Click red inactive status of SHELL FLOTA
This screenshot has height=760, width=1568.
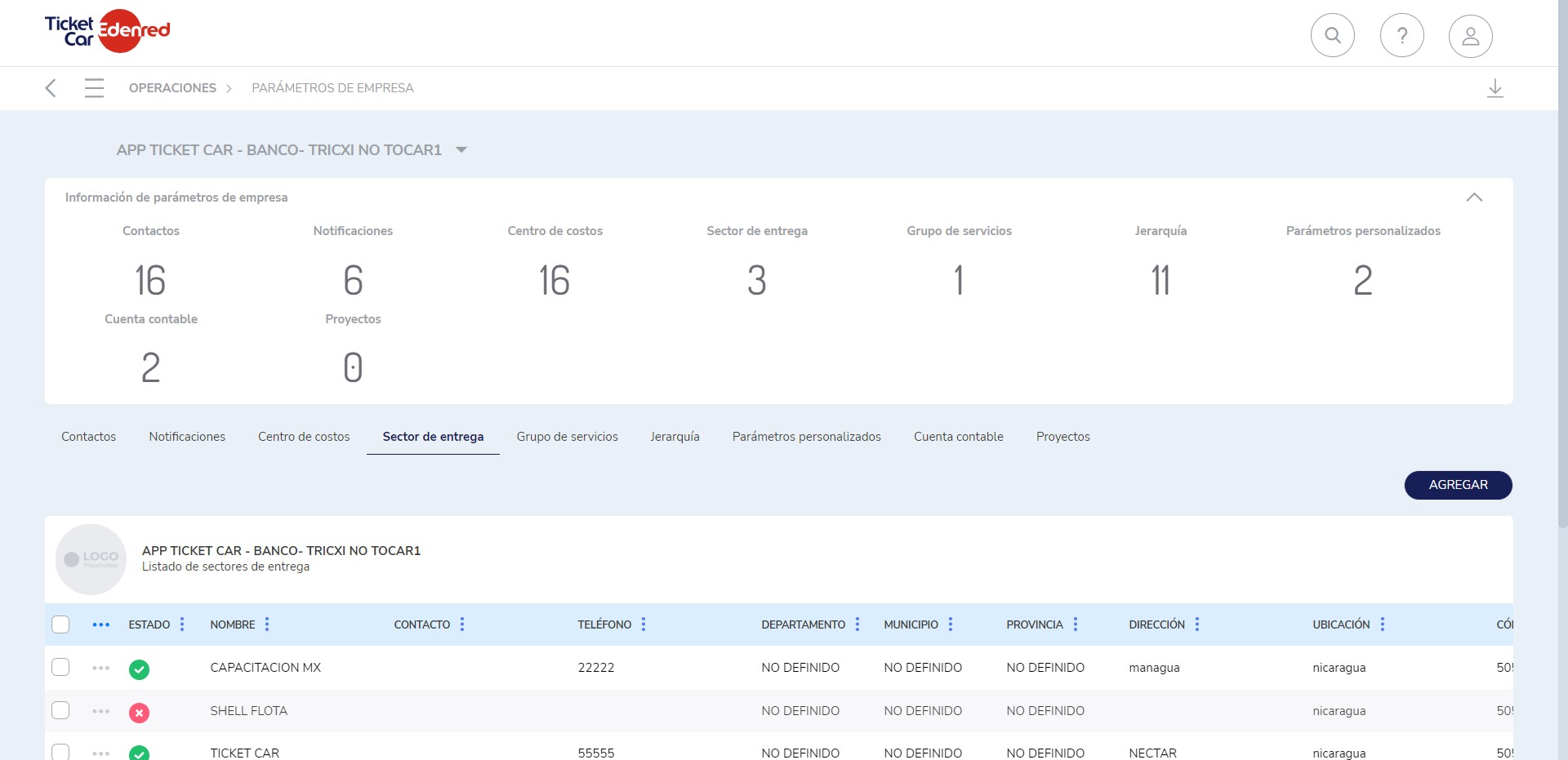(x=139, y=713)
